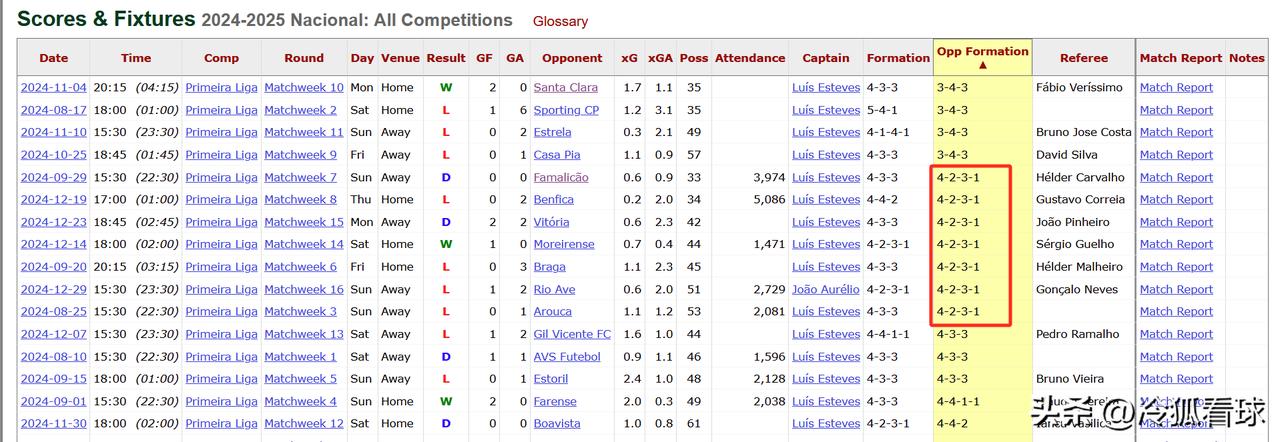Open Match Report for the Famalicão game
The width and height of the screenshot is (1280, 442).
[1176, 177]
